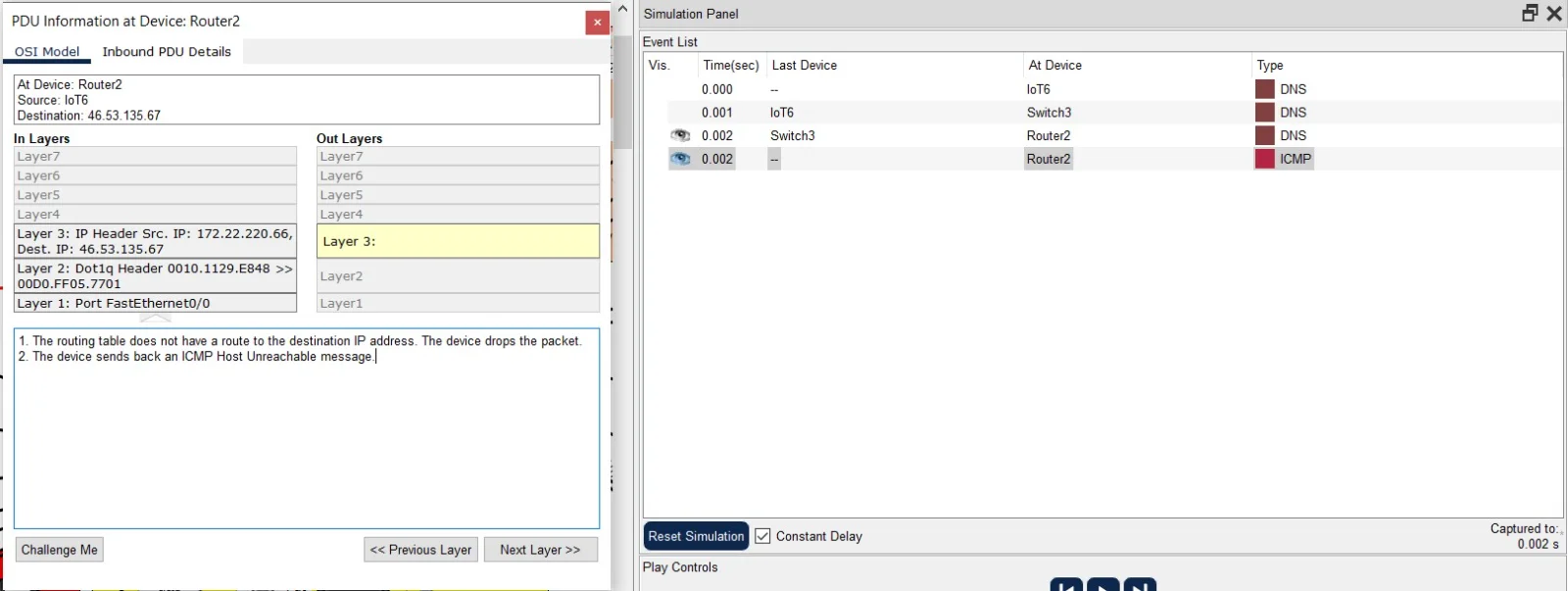Click the Time(sec) column header
The image size is (1568, 591).
[x=731, y=66]
